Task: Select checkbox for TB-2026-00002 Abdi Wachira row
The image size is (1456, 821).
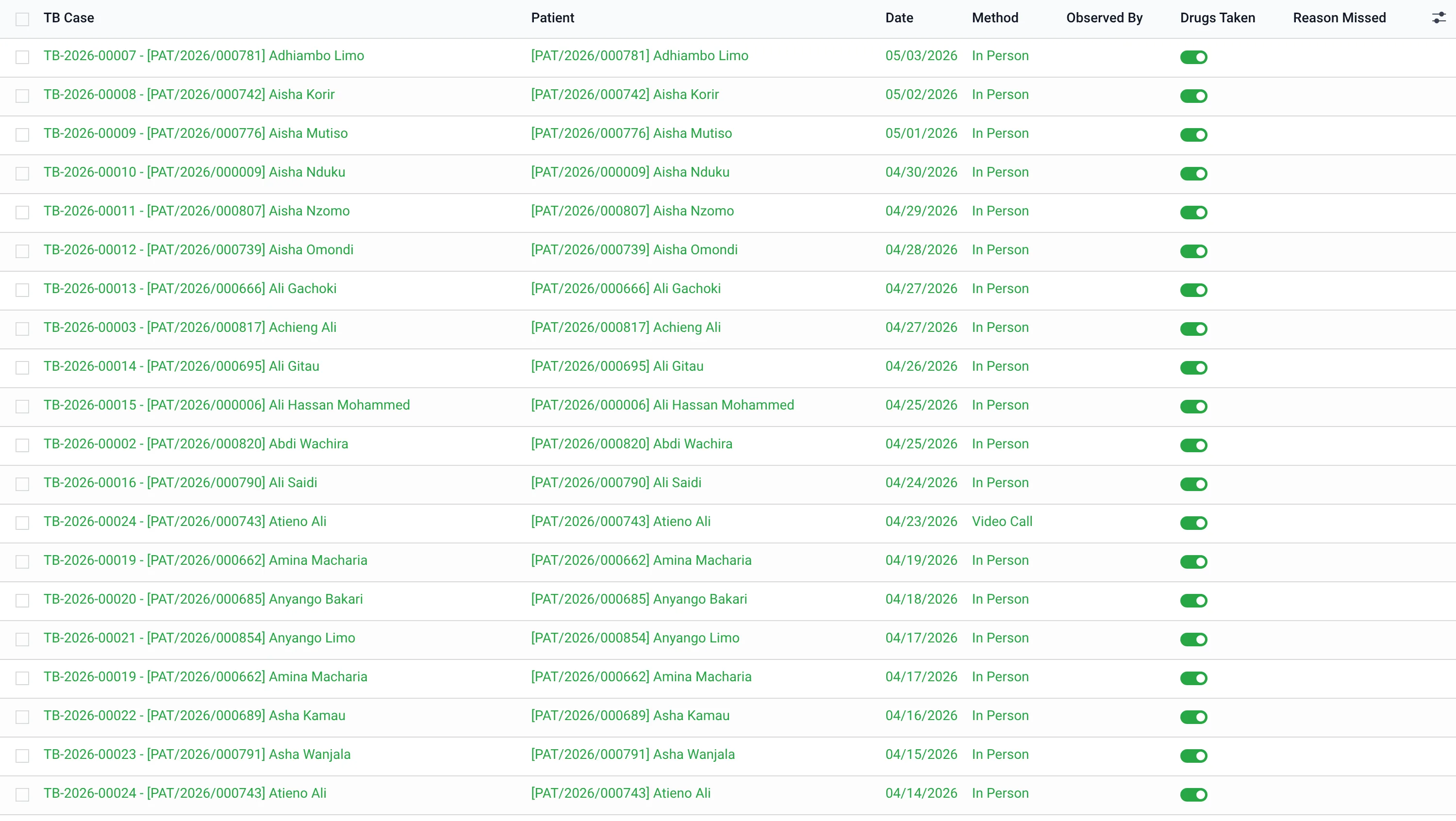Action: pyautogui.click(x=22, y=445)
